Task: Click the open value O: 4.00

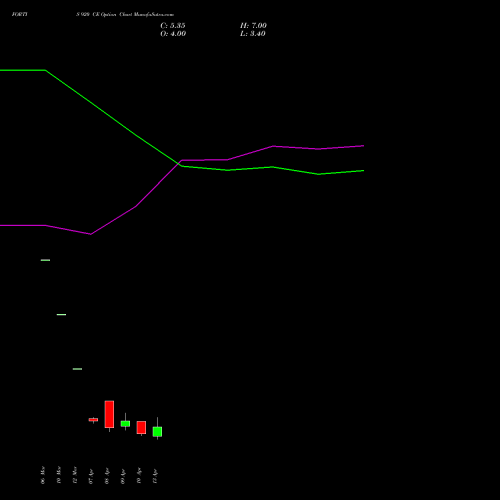Action: (173, 34)
